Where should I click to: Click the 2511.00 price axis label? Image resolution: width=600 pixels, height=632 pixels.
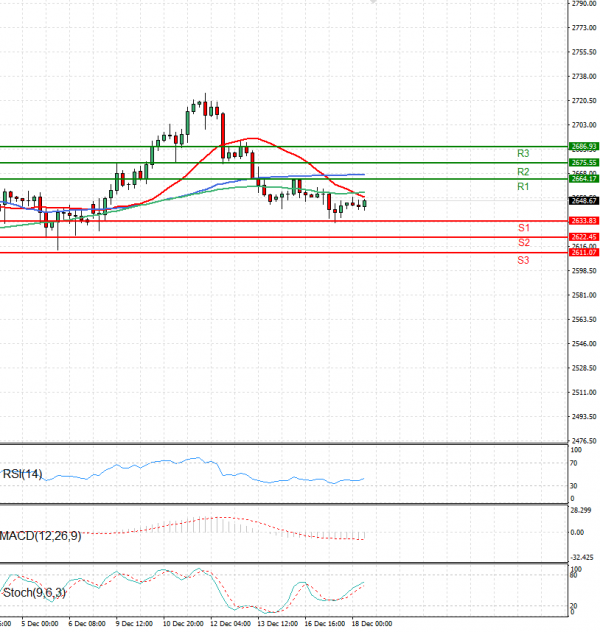pyautogui.click(x=584, y=392)
